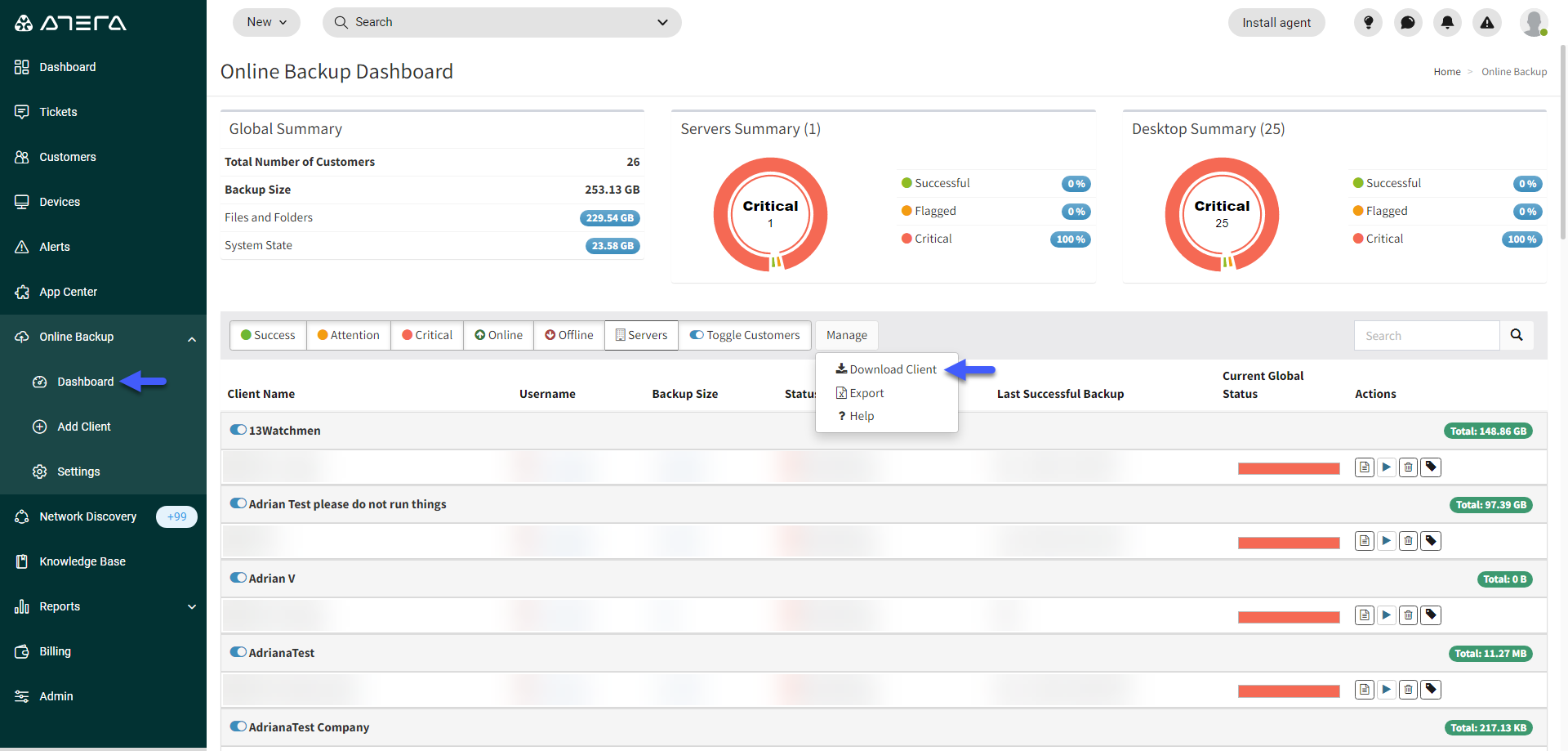Click the lightbulb ideas icon in header
The width and height of the screenshot is (1568, 751).
coord(1368,23)
